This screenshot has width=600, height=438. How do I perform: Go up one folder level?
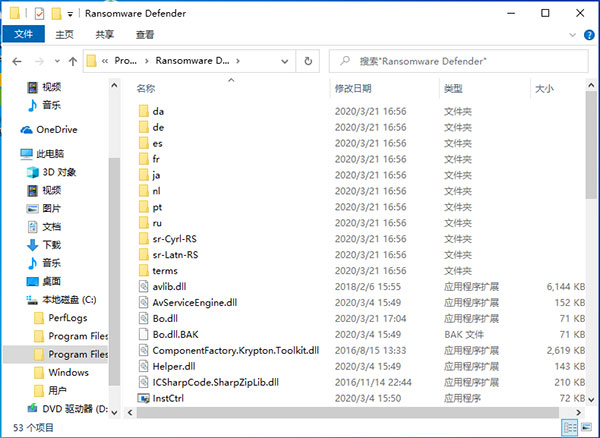click(73, 61)
